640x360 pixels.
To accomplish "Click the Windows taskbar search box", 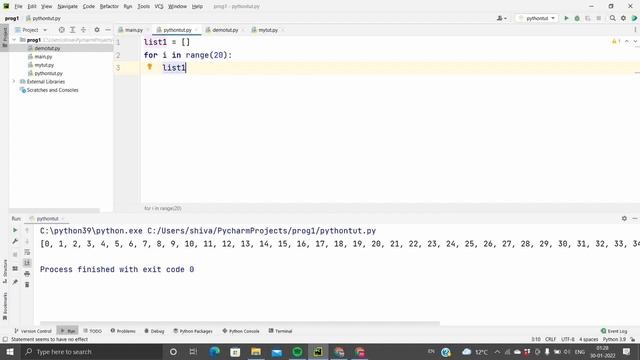I will point(91,351).
